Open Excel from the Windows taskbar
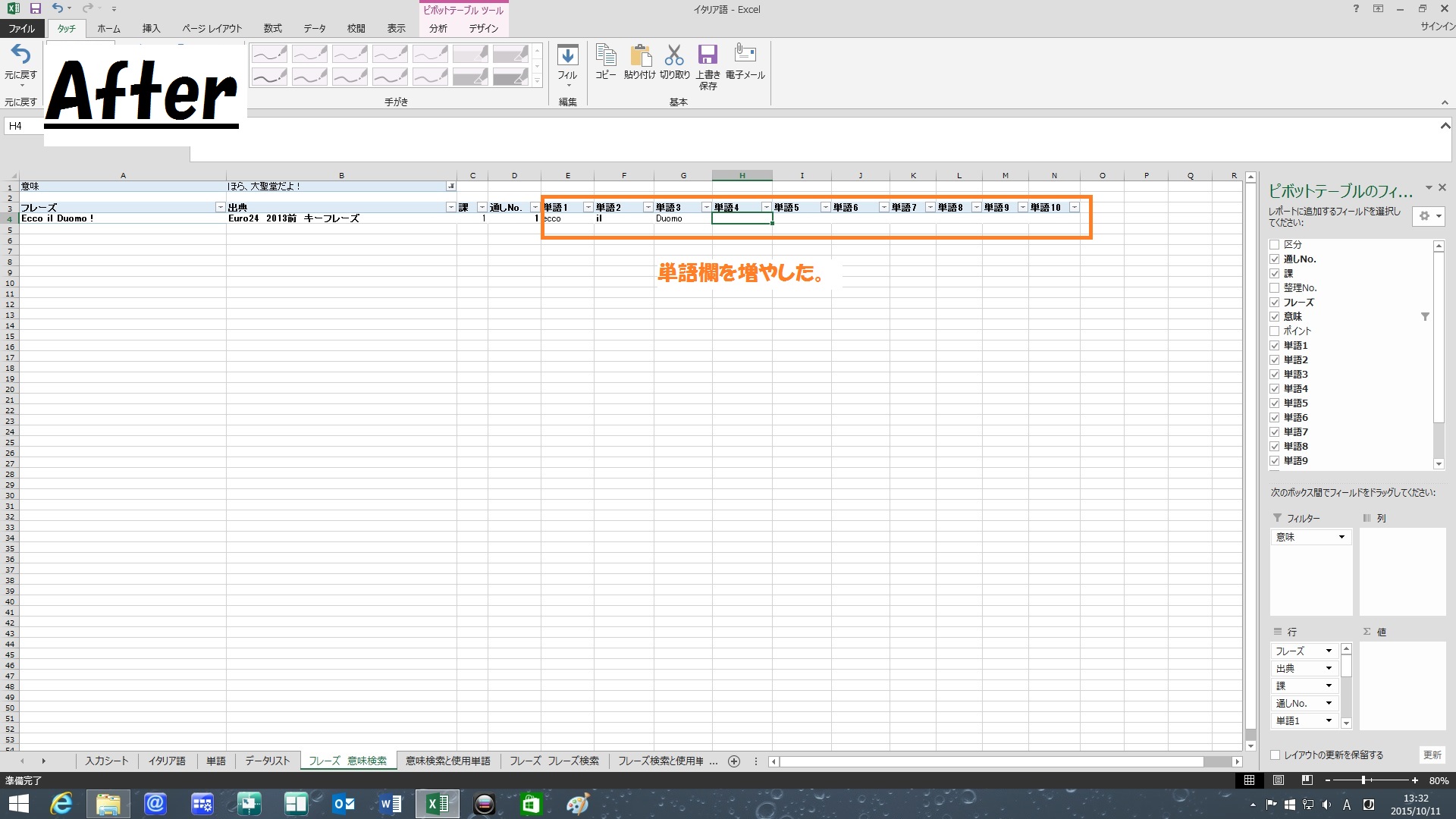The image size is (1456, 819). [438, 804]
